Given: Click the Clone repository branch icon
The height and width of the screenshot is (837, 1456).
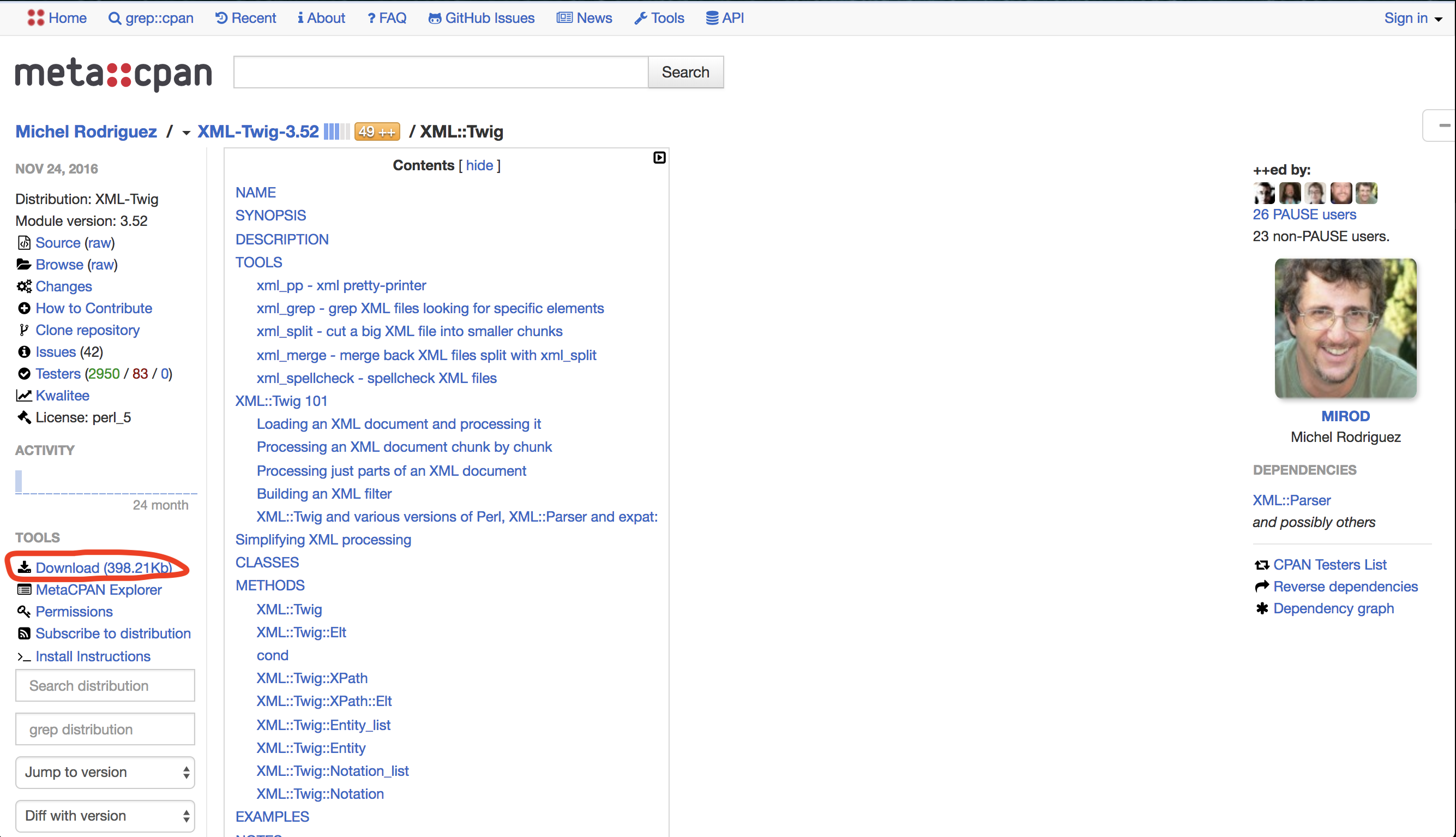Looking at the screenshot, I should click(23, 330).
